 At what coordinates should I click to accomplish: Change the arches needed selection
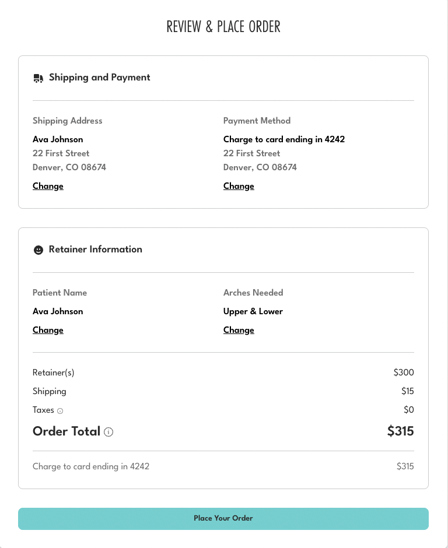tap(239, 330)
